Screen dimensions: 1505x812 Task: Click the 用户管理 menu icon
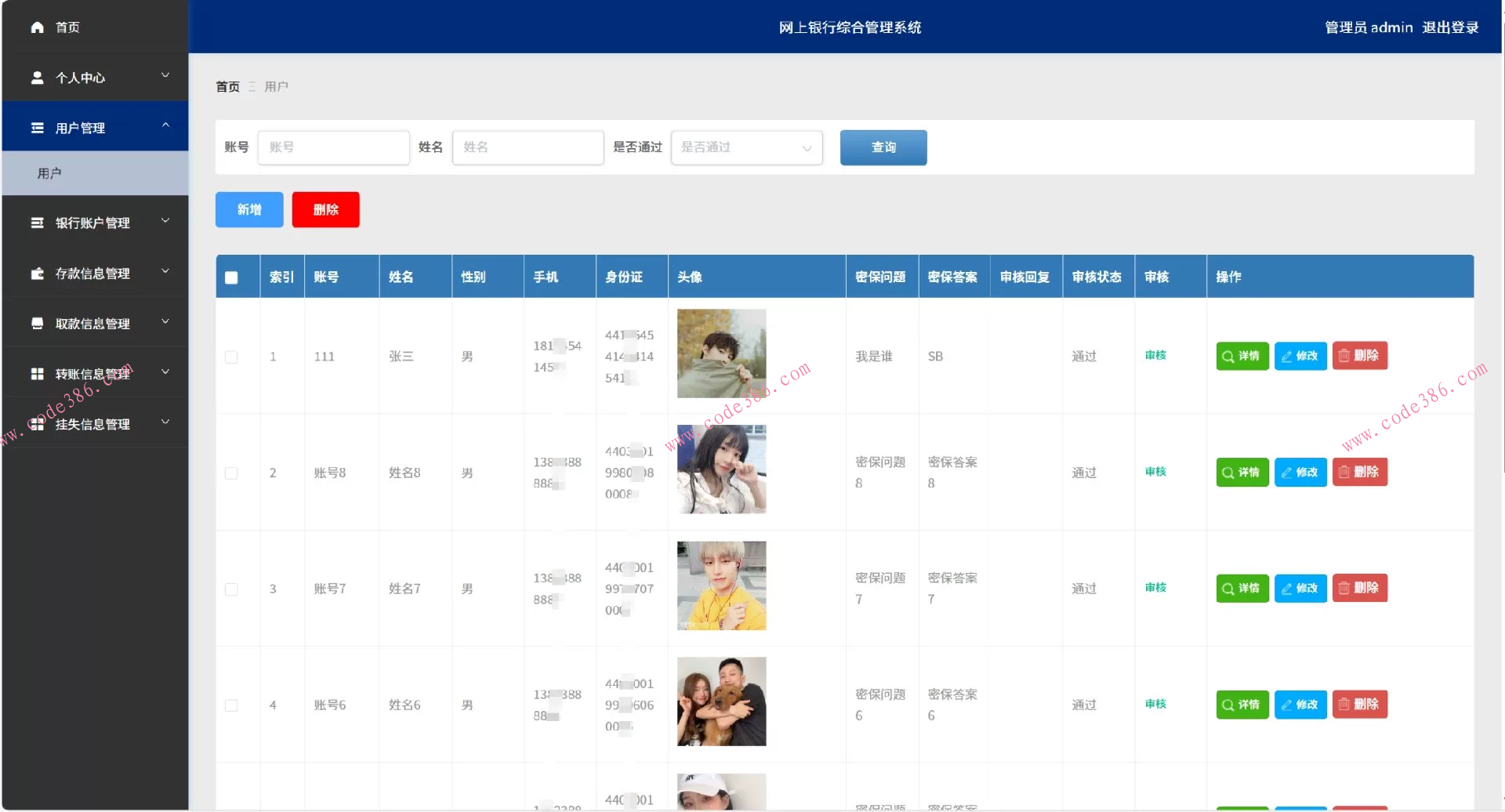(37, 127)
